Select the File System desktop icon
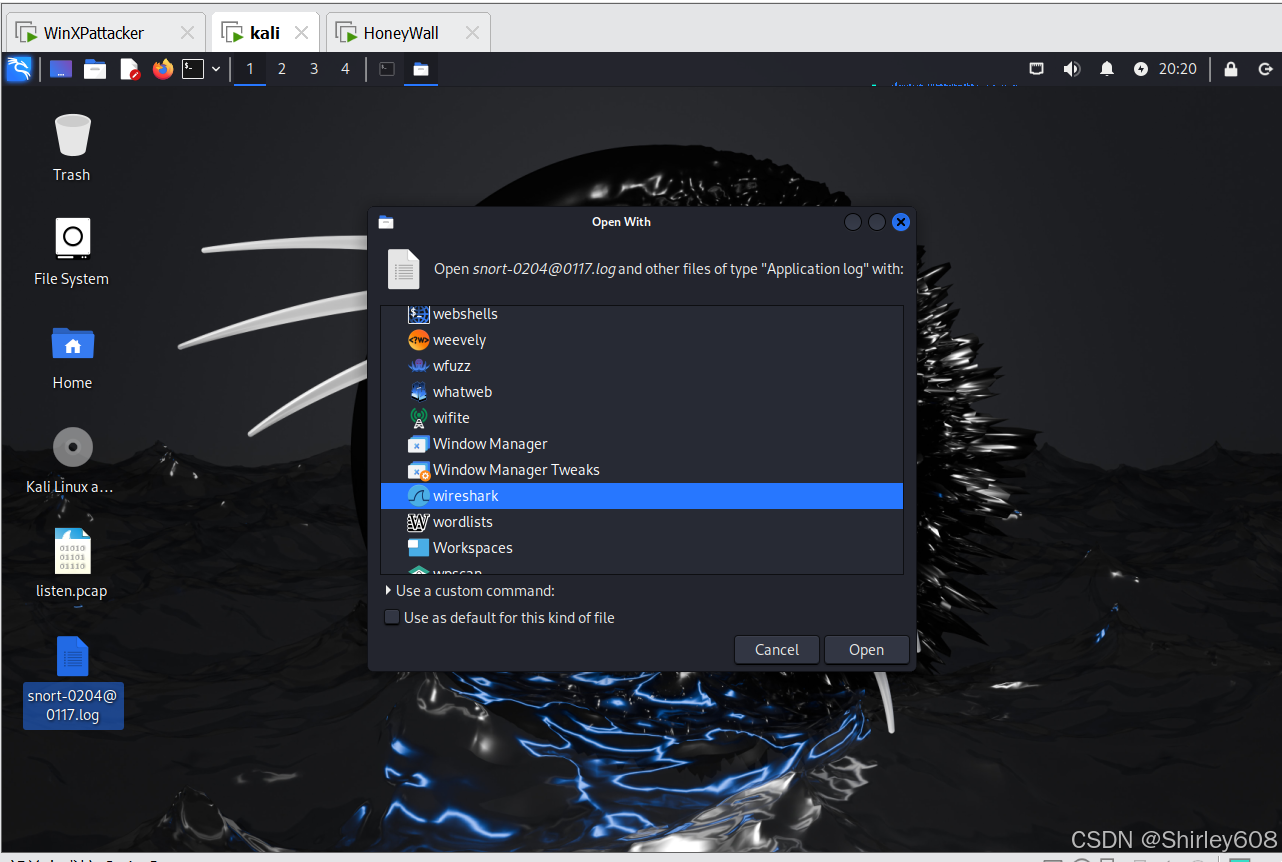 click(x=72, y=252)
